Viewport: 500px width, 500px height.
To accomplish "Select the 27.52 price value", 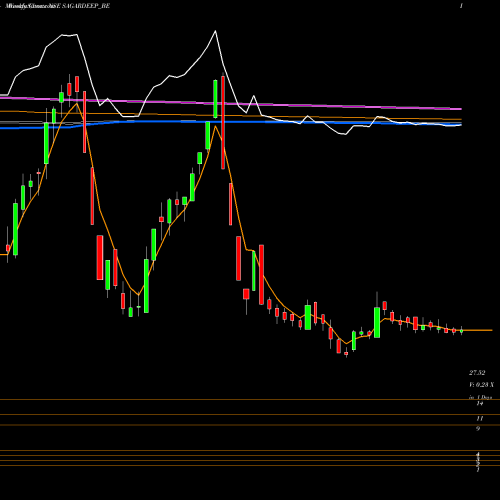I will click(x=477, y=373).
